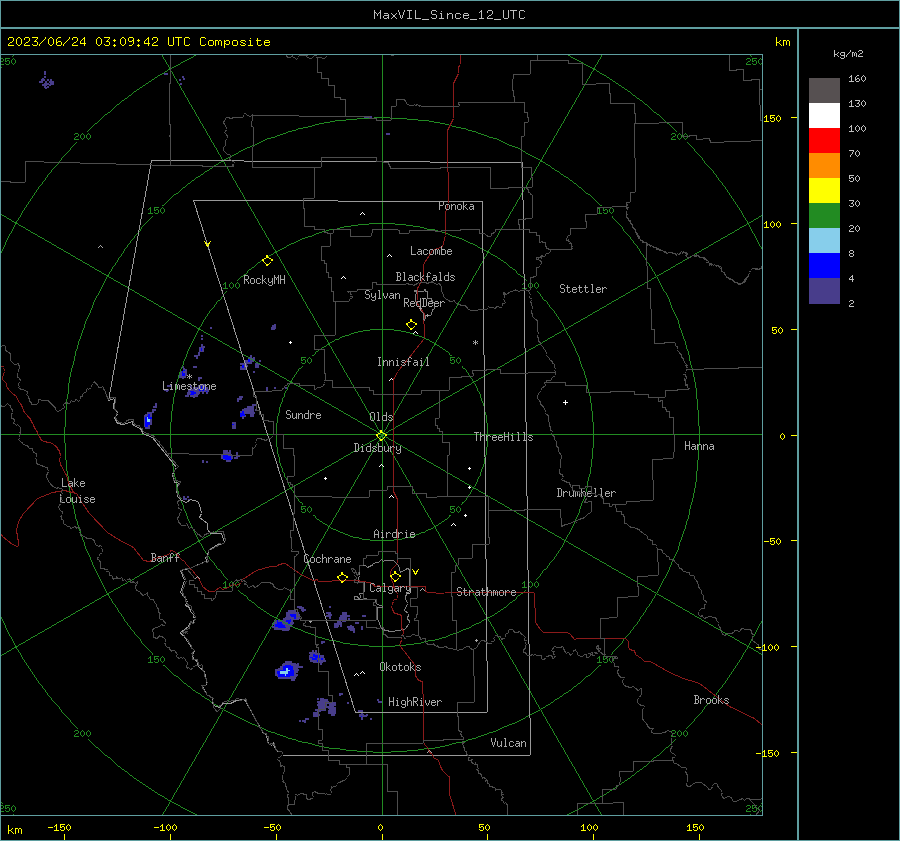Click the yellow diamond marker near Cochrane
The width and height of the screenshot is (900, 841).
pyautogui.click(x=342, y=578)
